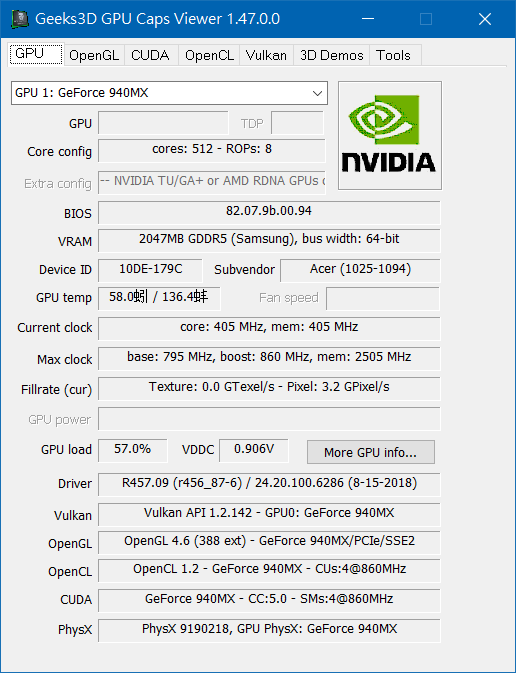Open the Vulkan tab

tap(266, 55)
